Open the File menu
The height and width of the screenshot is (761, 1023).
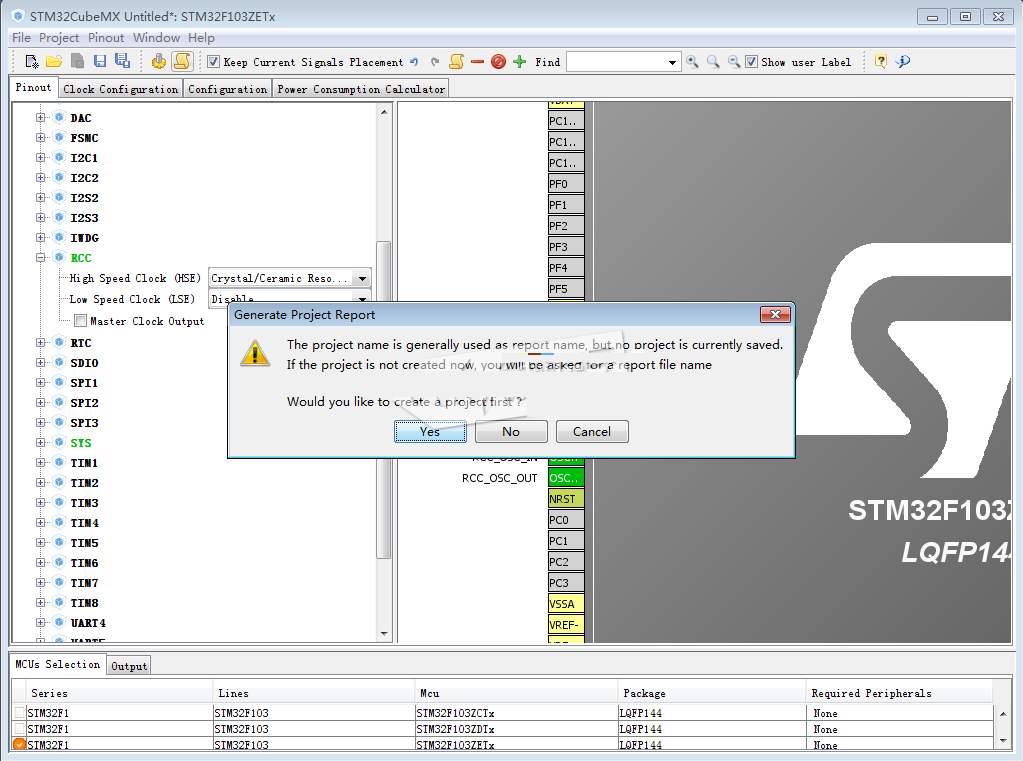[22, 38]
